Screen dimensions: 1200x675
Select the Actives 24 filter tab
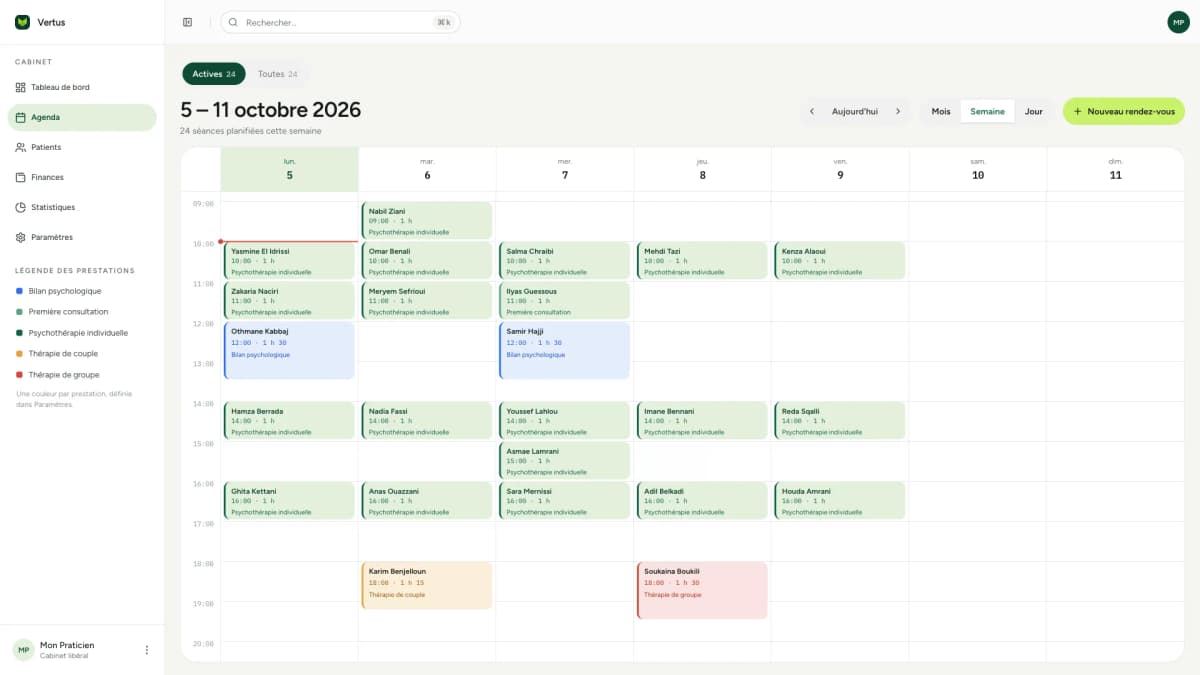pos(214,74)
